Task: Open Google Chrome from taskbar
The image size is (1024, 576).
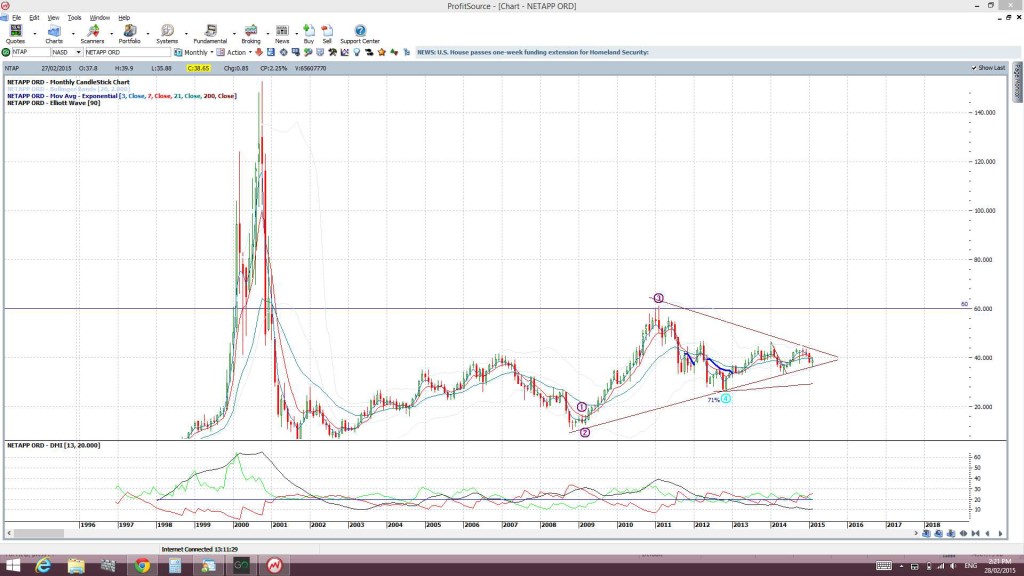Action: (x=142, y=566)
